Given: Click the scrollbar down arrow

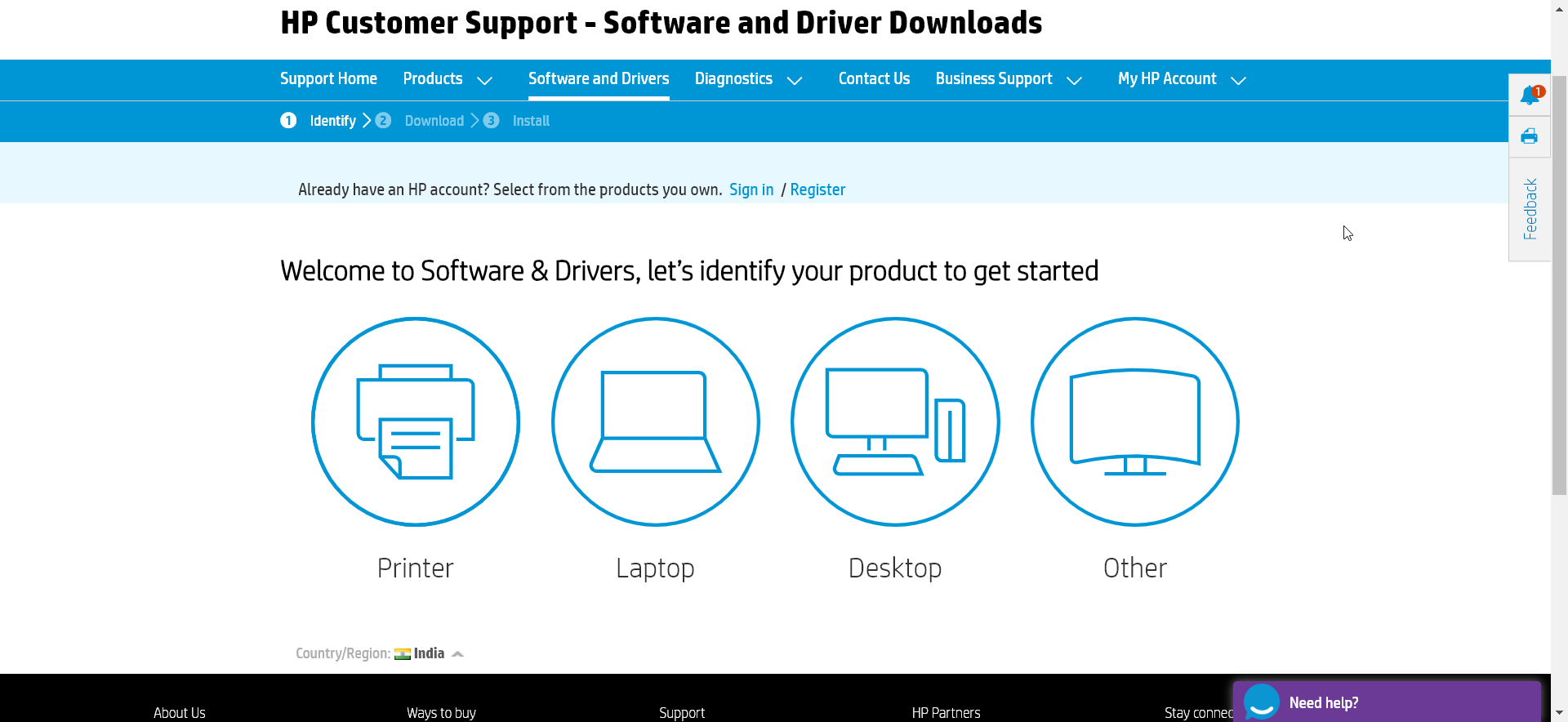Looking at the screenshot, I should click(1559, 714).
